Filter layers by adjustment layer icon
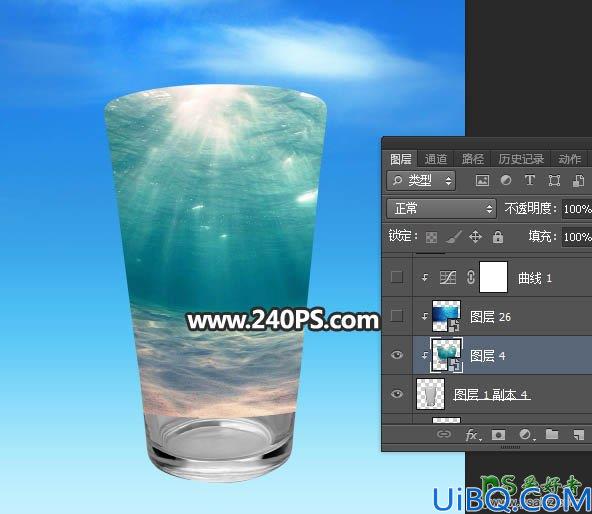592x514 pixels. [x=506, y=180]
